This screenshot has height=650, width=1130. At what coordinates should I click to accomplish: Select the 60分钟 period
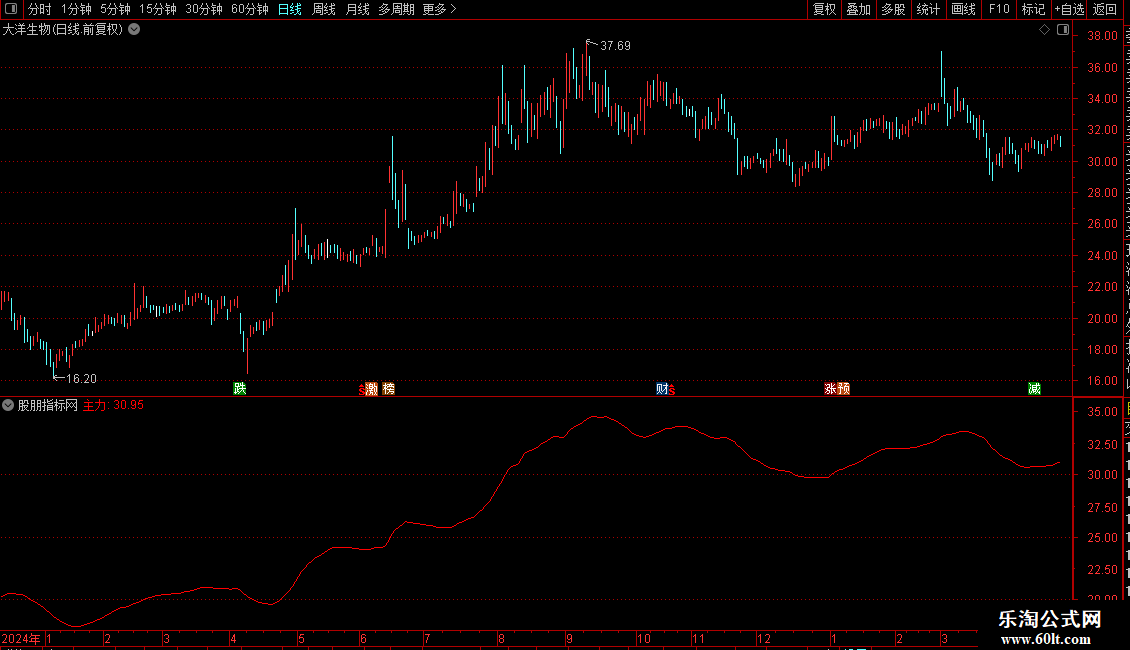(250, 9)
